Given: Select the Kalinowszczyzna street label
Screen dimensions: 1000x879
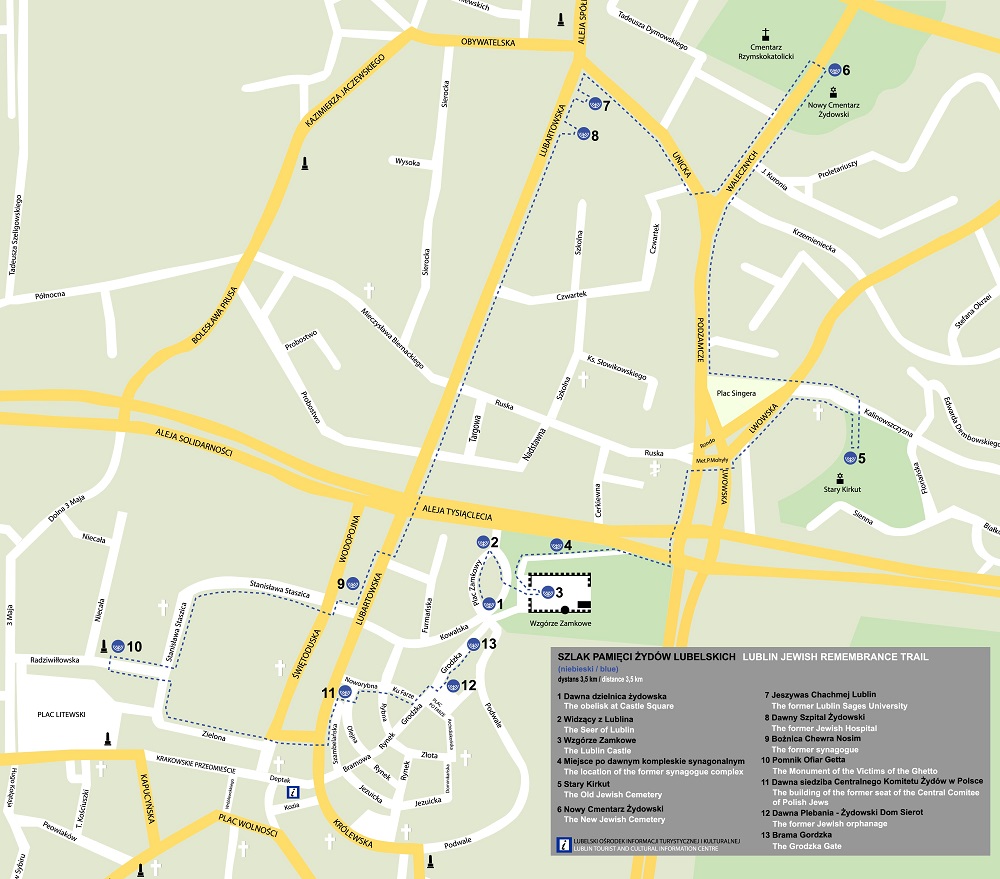Looking at the screenshot, I should pyautogui.click(x=888, y=423).
